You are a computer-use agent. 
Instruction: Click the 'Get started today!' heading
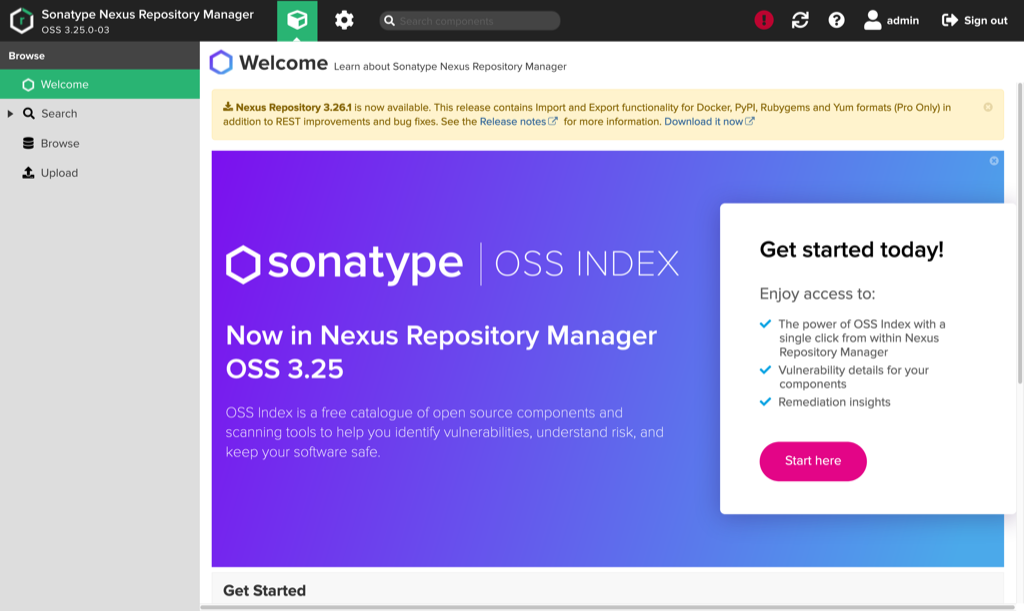coord(852,249)
